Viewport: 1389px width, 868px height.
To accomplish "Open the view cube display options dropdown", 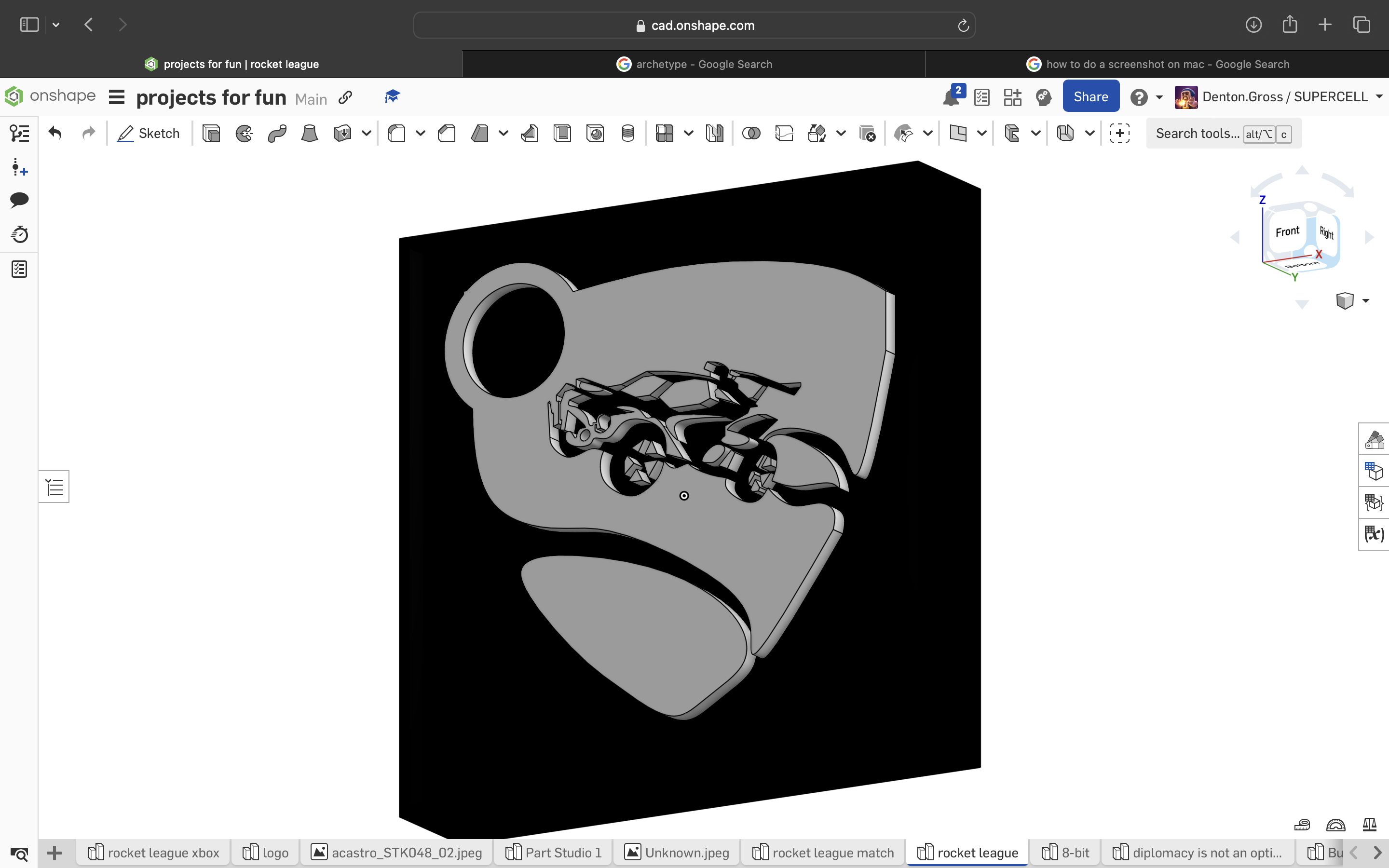I will coord(1365,301).
